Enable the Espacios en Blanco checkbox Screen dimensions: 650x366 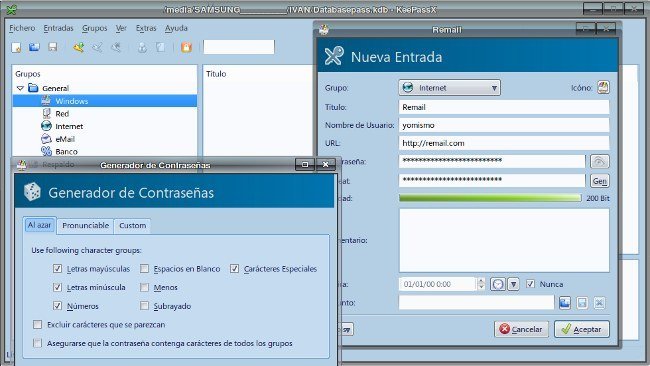coord(144,269)
